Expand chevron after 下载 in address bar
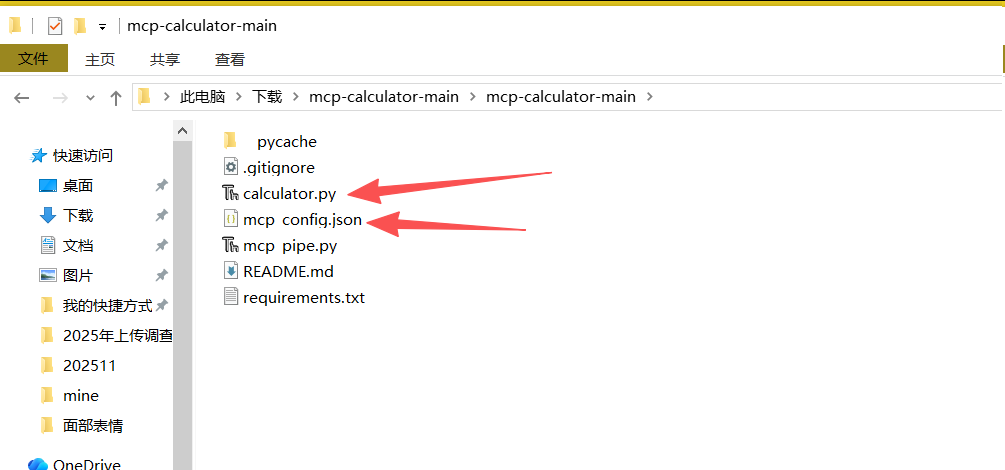The width and height of the screenshot is (1005, 470). pyautogui.click(x=295, y=97)
